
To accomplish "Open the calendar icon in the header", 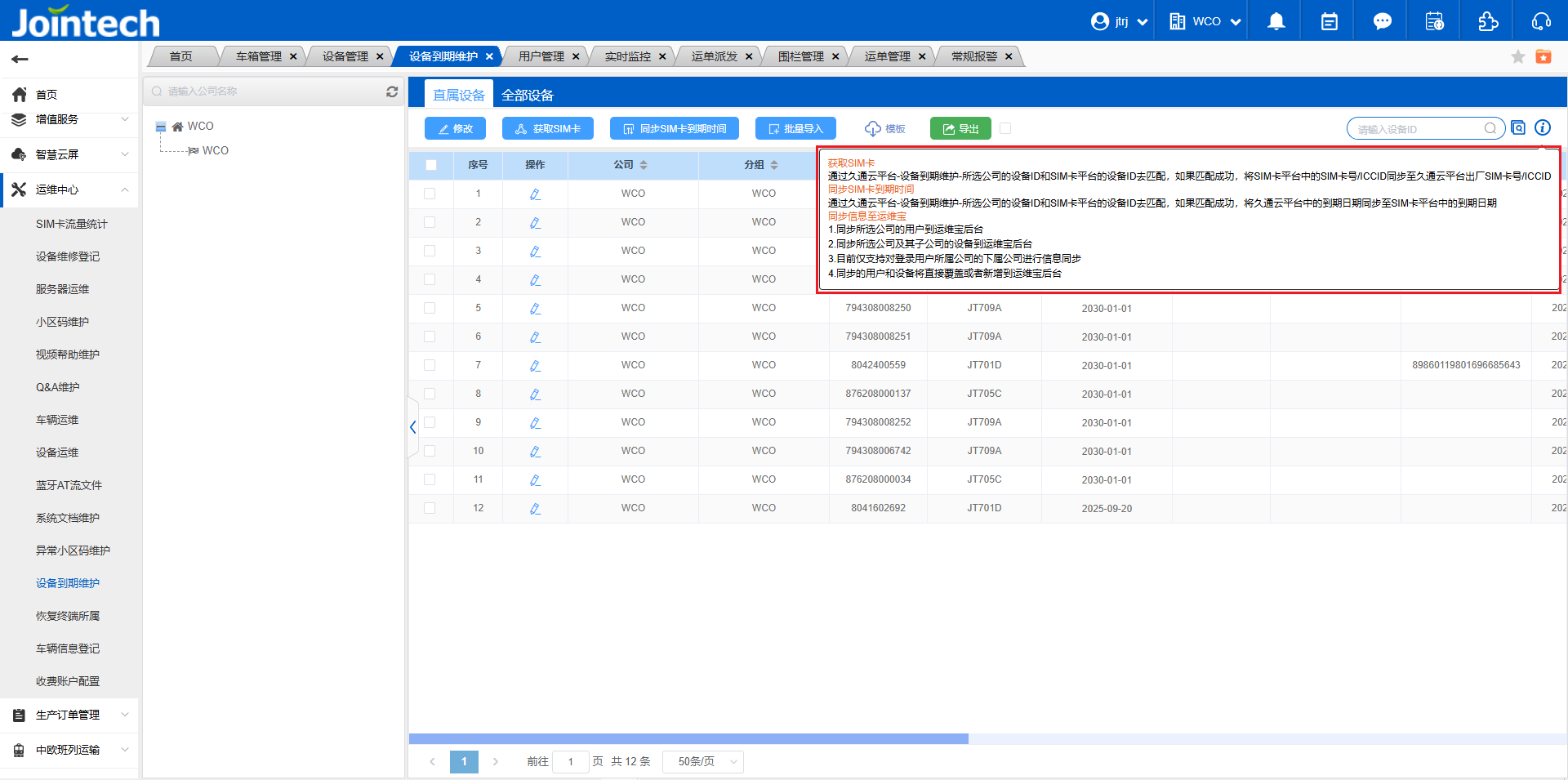I will pos(1329,21).
